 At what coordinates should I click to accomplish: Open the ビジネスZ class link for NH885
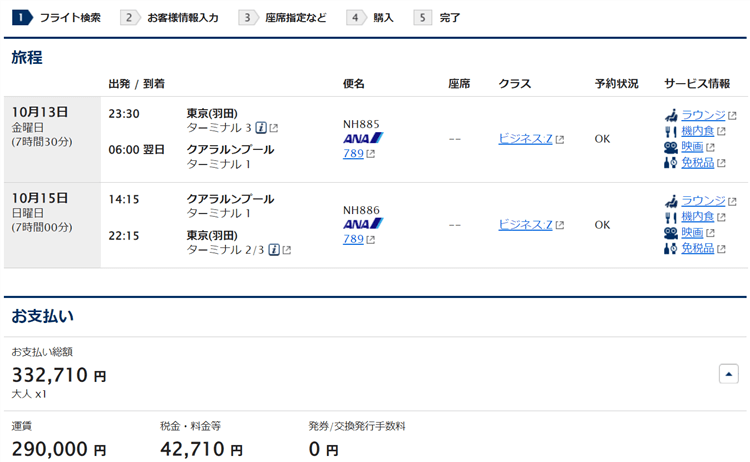[525, 139]
